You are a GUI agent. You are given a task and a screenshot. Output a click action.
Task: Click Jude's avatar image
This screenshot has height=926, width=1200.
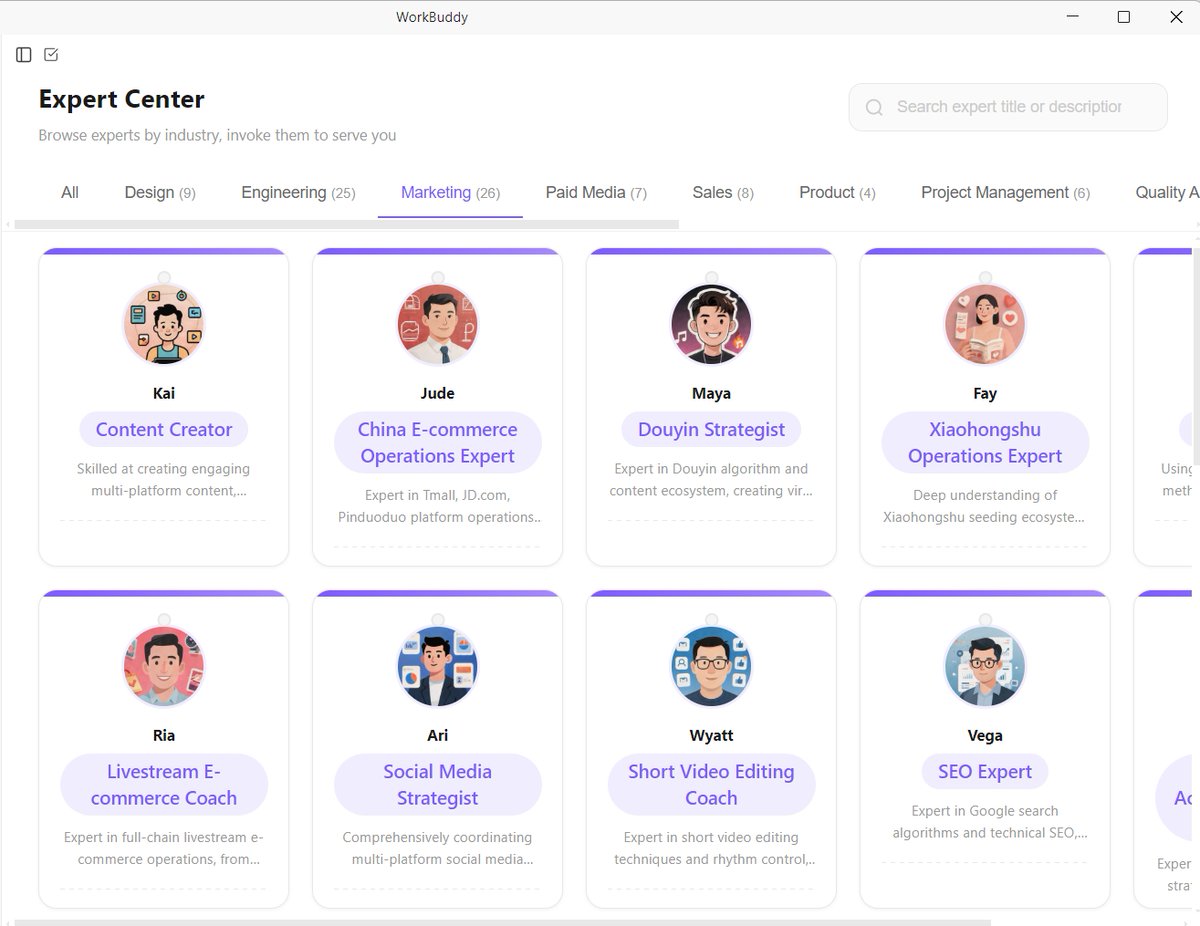438,324
